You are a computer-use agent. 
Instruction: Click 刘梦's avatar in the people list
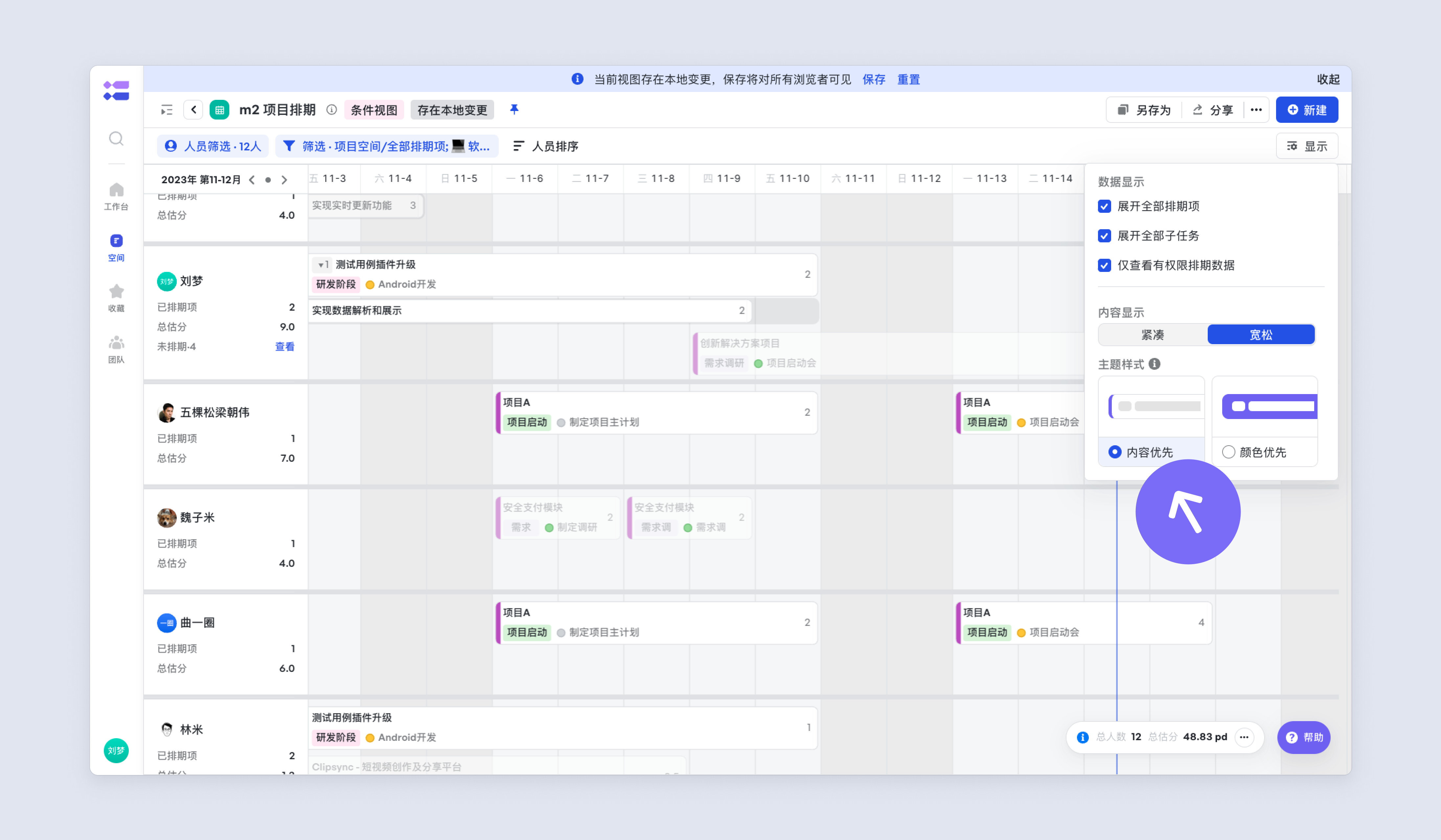[x=166, y=281]
